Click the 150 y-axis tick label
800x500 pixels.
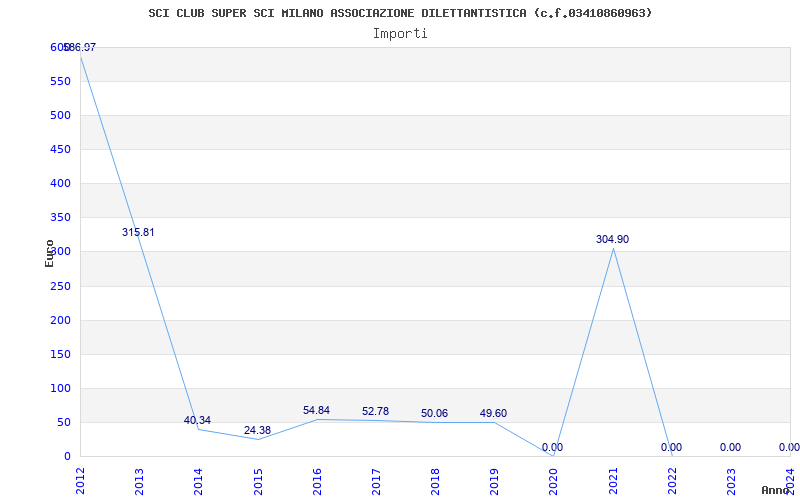tap(60, 354)
